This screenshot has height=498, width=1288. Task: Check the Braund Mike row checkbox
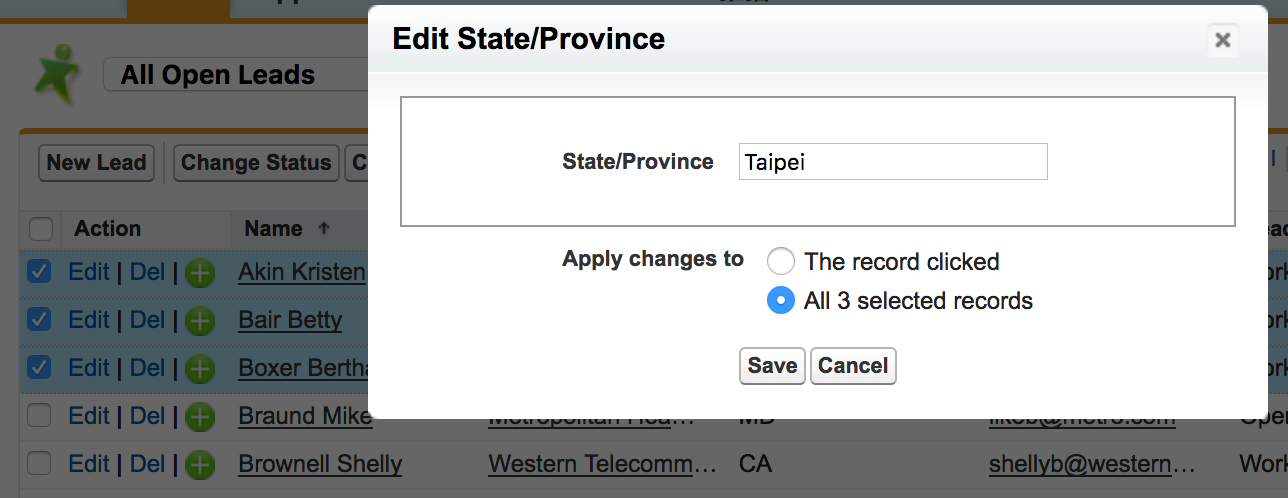(39, 416)
